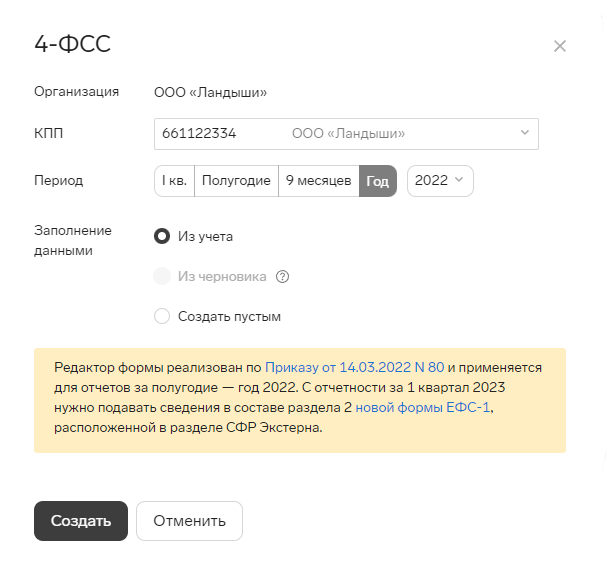Click the ООО «Ландыши» organization name text
This screenshot has height=568, width=610.
[210, 92]
